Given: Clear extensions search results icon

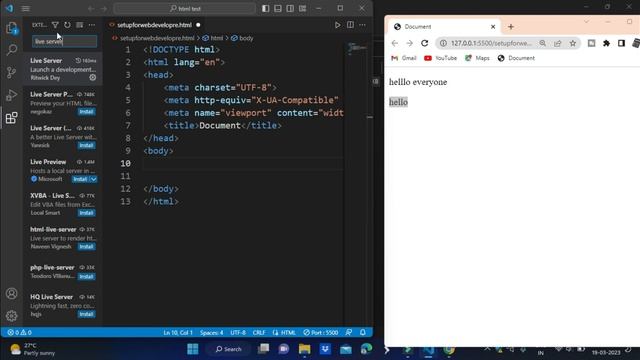Looking at the screenshot, I should pyautogui.click(x=80, y=25).
